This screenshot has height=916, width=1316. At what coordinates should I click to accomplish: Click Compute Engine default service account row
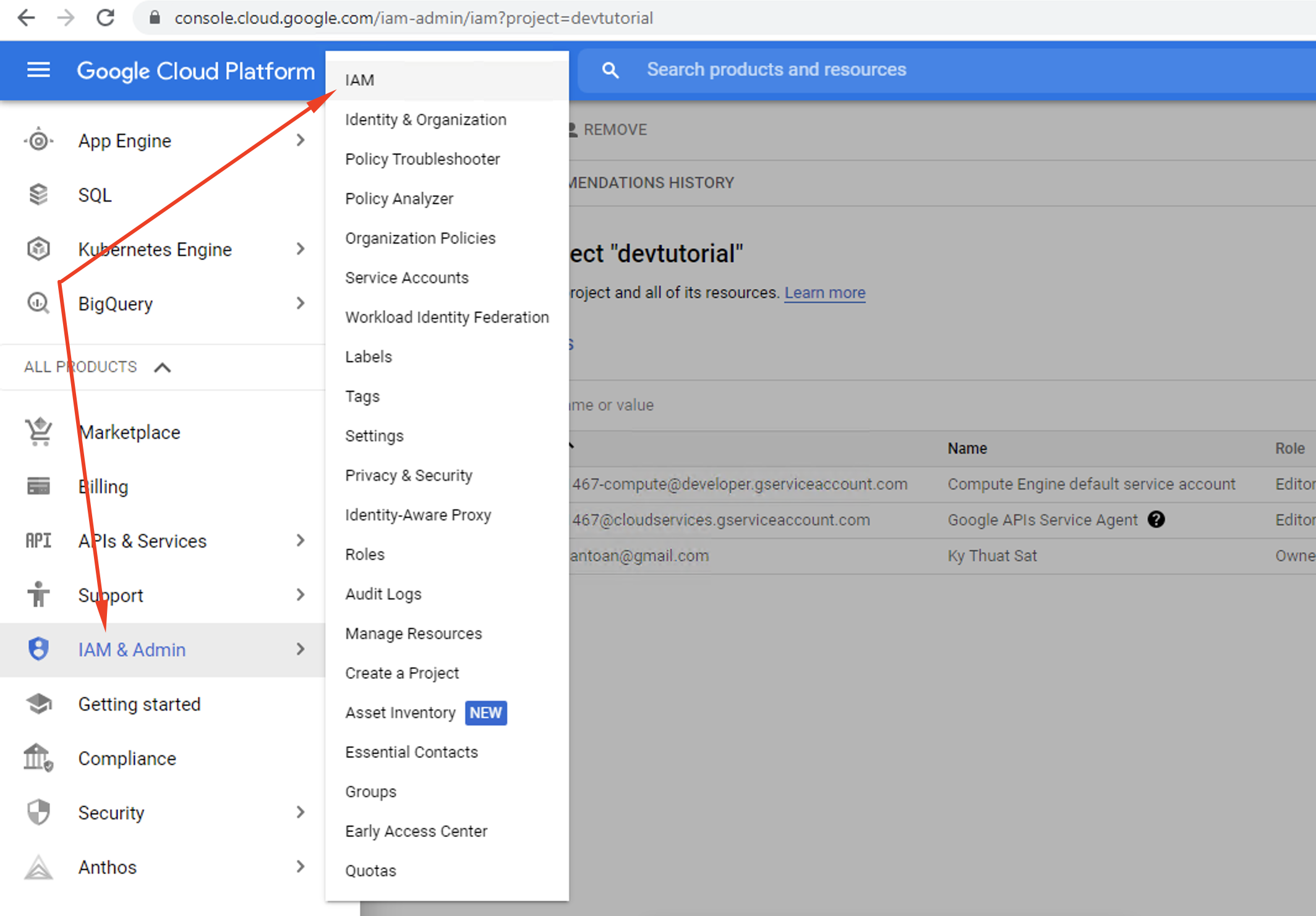(942, 484)
